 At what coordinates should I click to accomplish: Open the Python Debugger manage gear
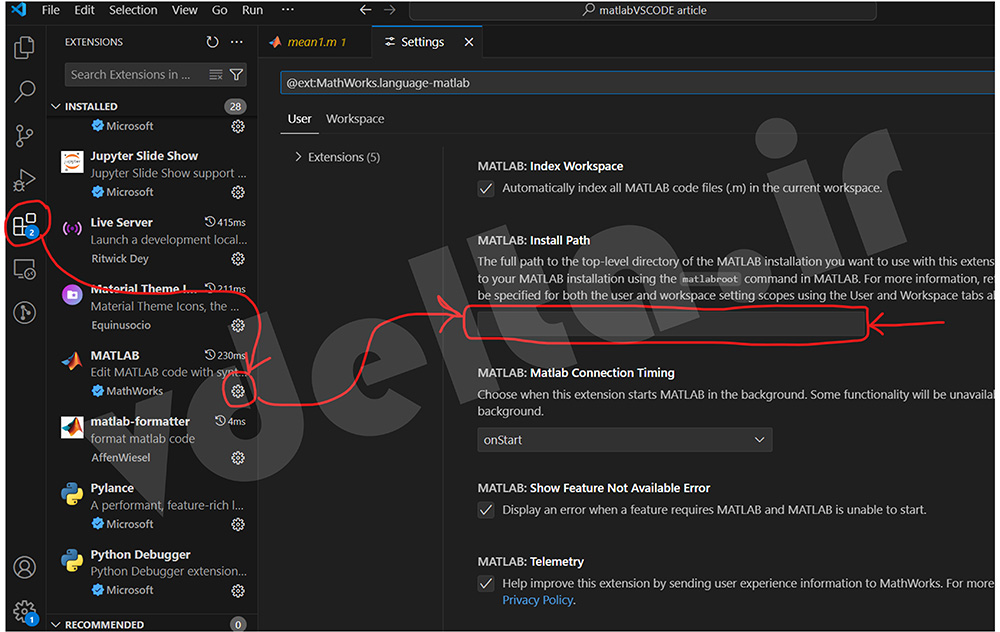click(x=238, y=591)
